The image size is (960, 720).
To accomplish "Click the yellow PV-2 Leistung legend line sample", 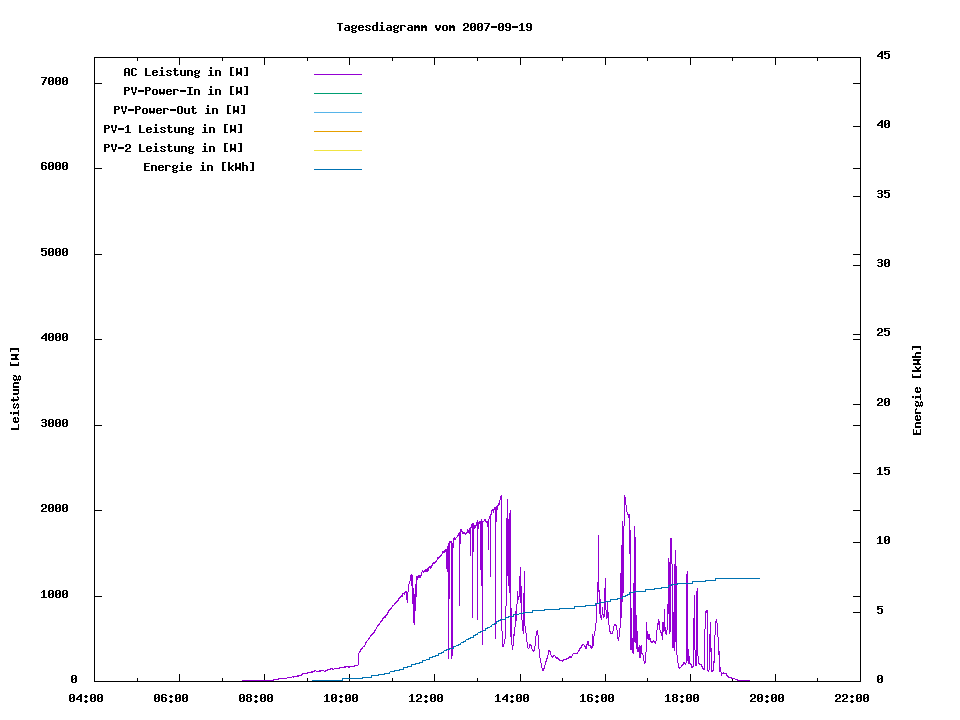I will [x=337, y=150].
